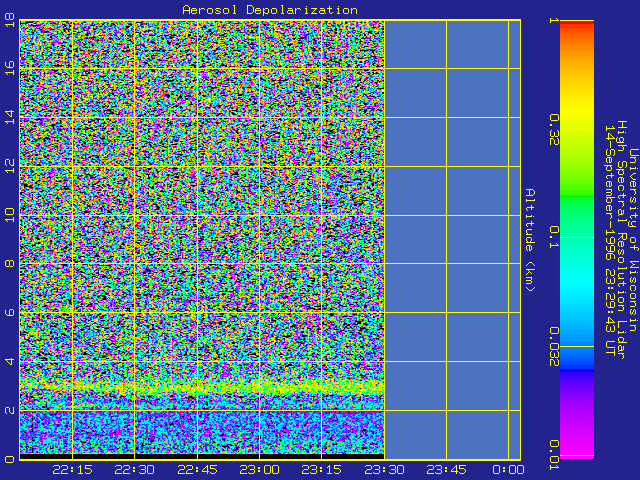Click the altitude axis label 0
This screenshot has height=480, width=640.
click(x=10, y=459)
